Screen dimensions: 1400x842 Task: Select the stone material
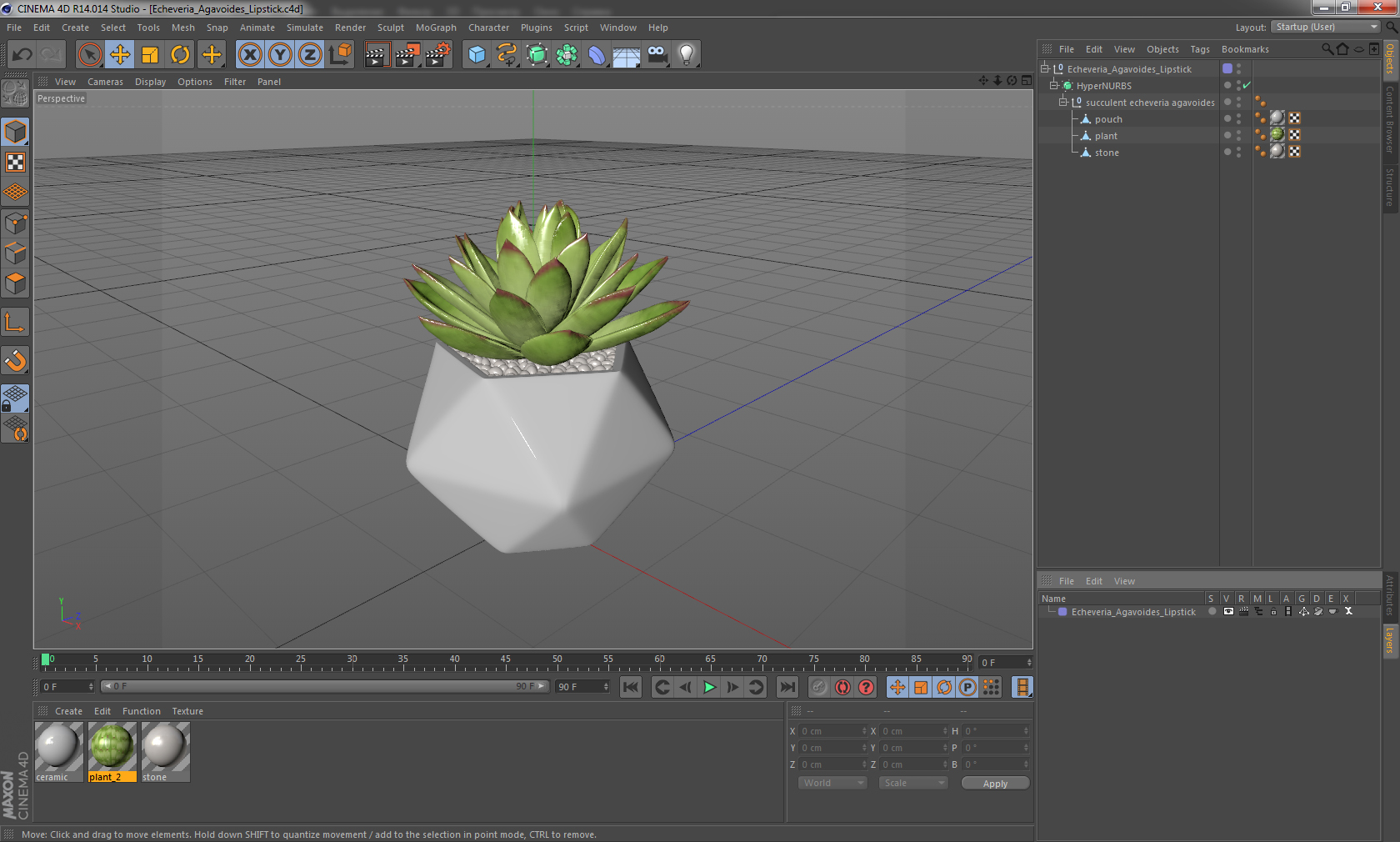(x=165, y=751)
